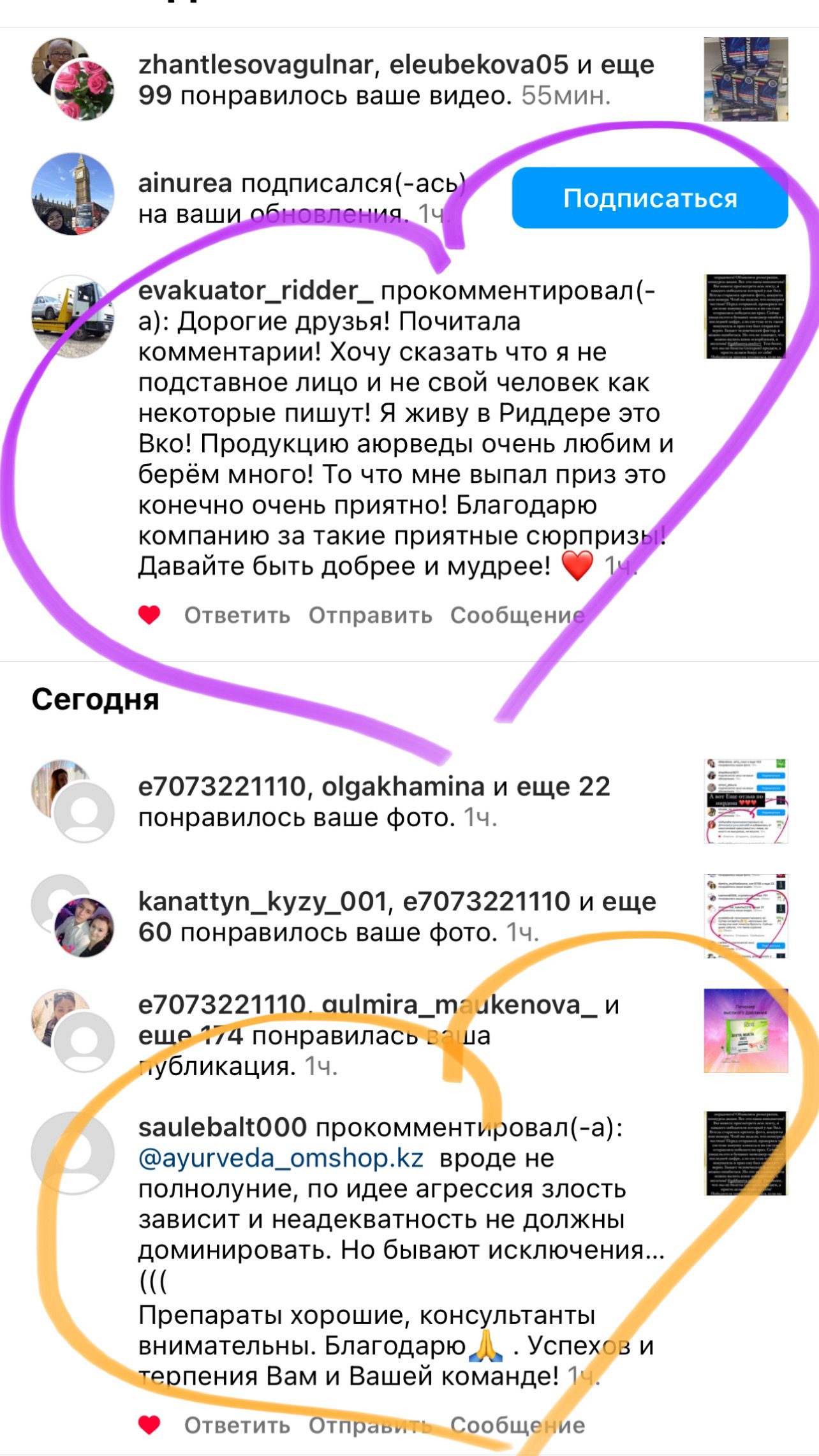Tap the red heart under saulebalt000 comment
This screenshot has height=1456, width=819.
(149, 1425)
